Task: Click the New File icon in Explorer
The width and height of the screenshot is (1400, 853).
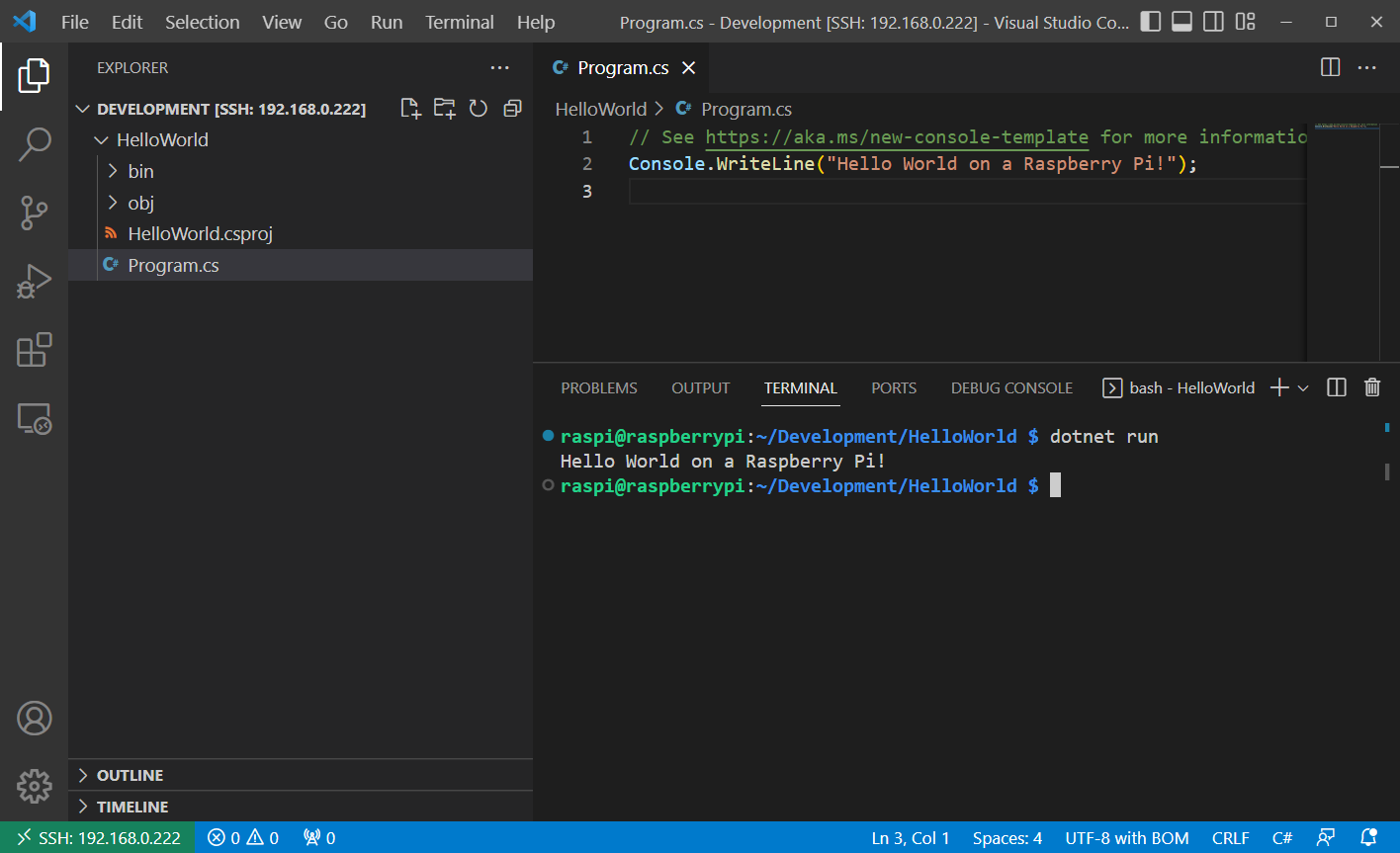Action: [410, 109]
